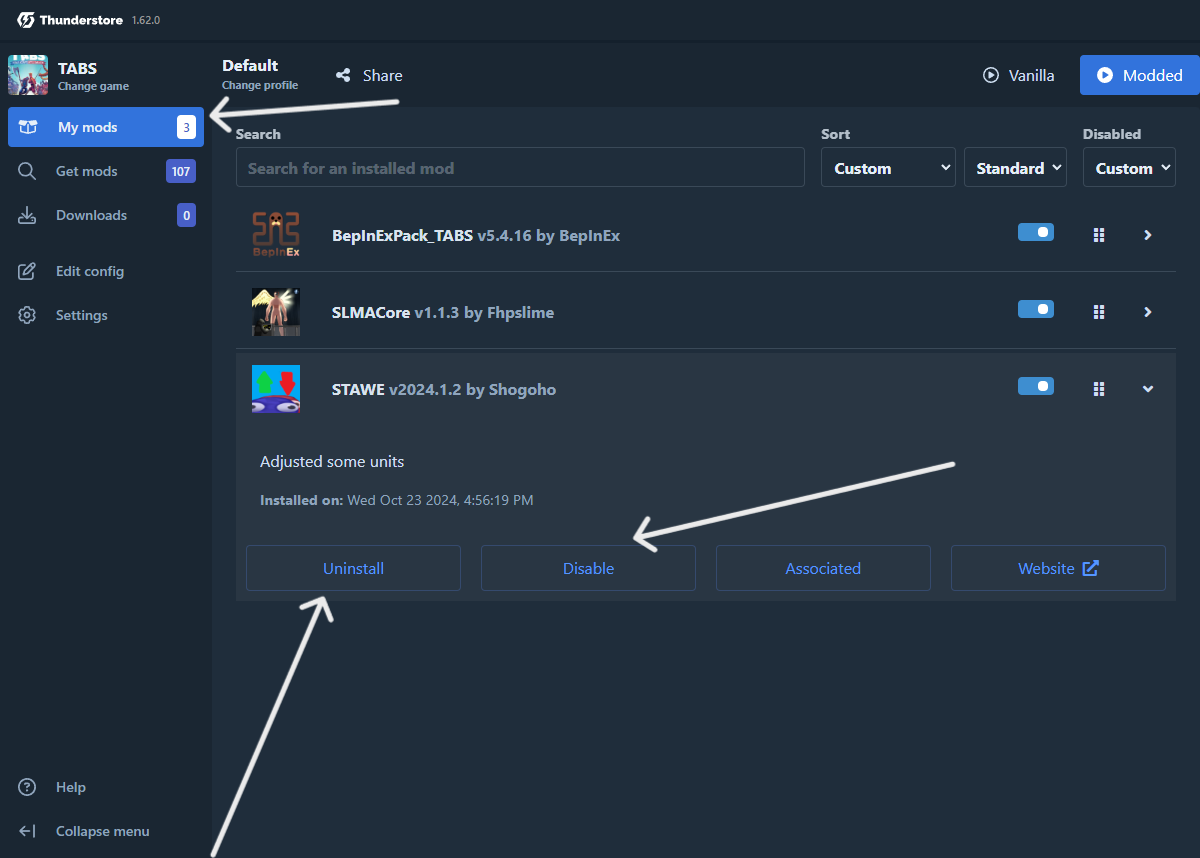View Associated mods for STAWE
The width and height of the screenshot is (1200, 858).
[823, 568]
